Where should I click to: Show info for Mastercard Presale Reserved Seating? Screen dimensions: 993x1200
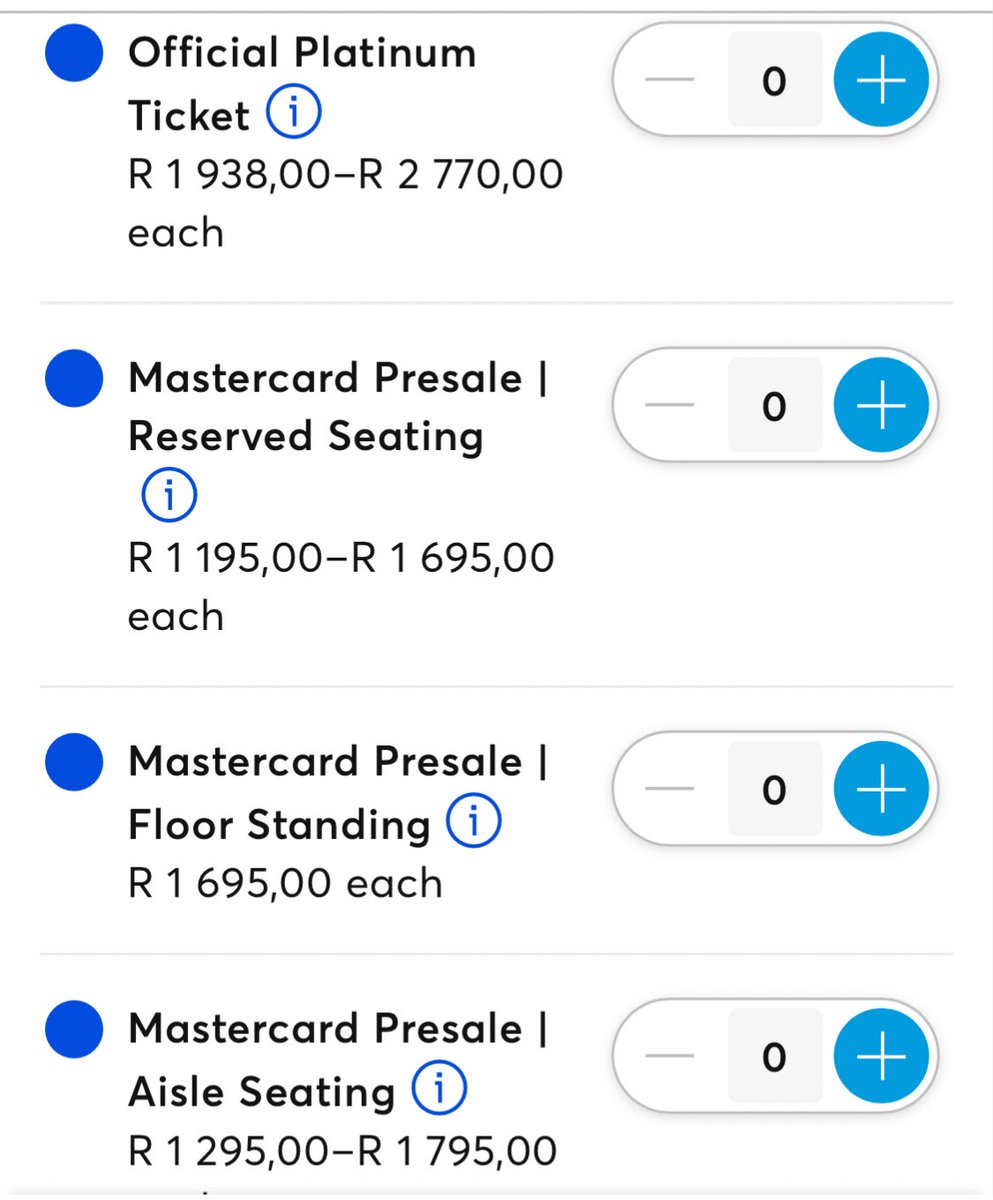170,494
